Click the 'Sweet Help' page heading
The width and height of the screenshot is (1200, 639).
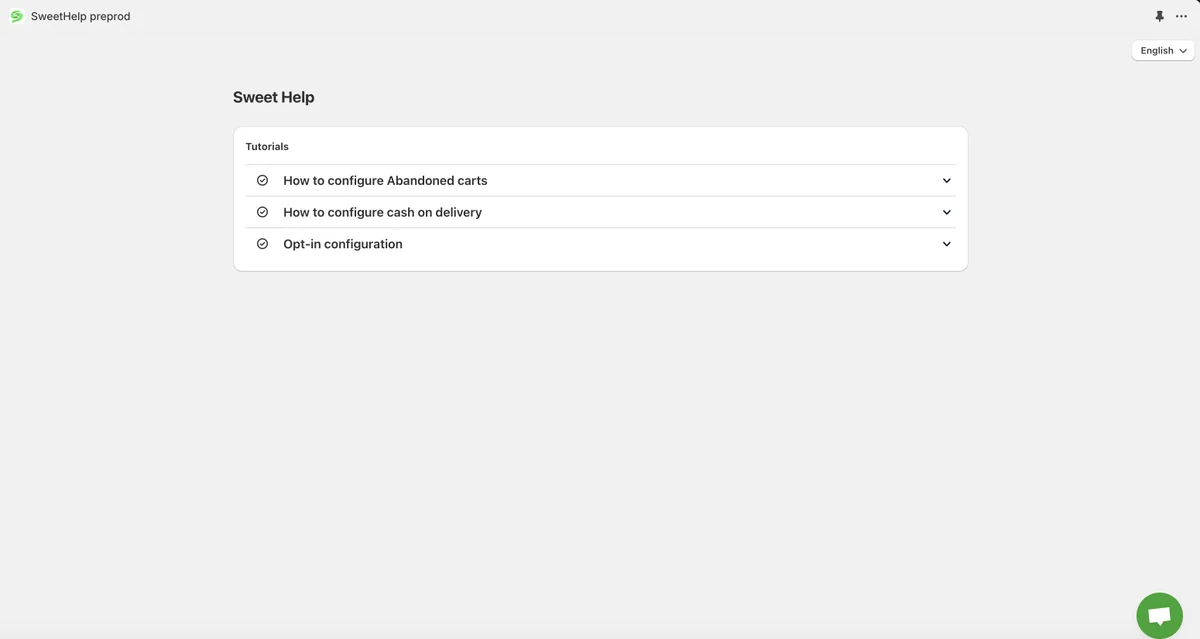coord(274,97)
